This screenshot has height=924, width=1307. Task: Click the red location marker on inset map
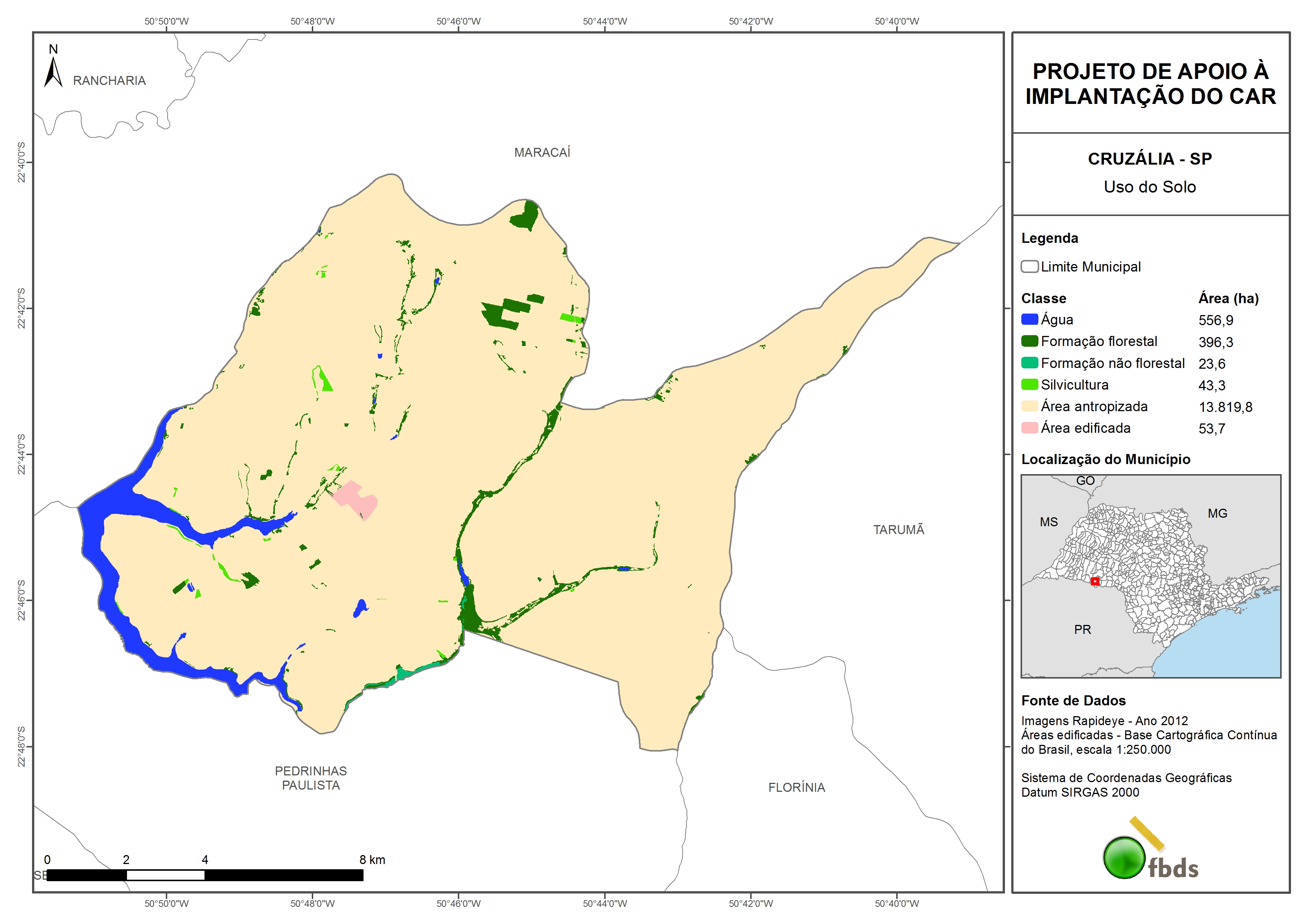1095,581
